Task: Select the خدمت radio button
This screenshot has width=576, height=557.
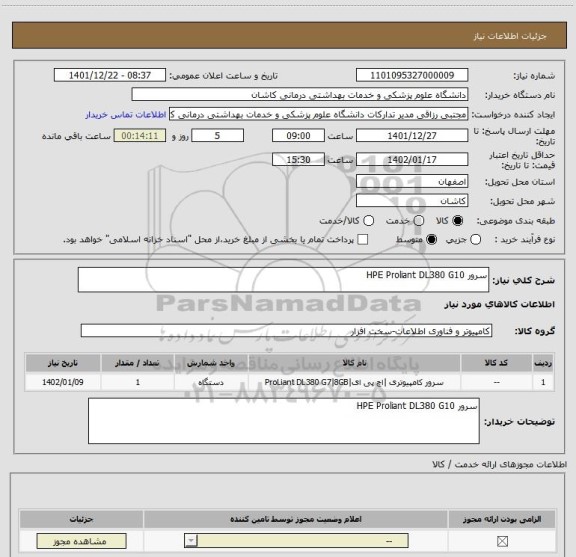Action: click(419, 220)
